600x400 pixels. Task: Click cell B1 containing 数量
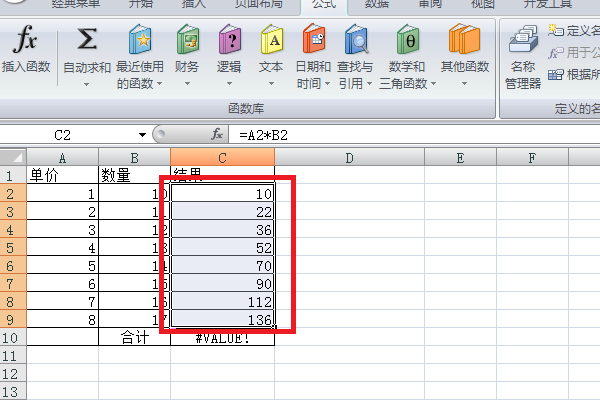(134, 175)
